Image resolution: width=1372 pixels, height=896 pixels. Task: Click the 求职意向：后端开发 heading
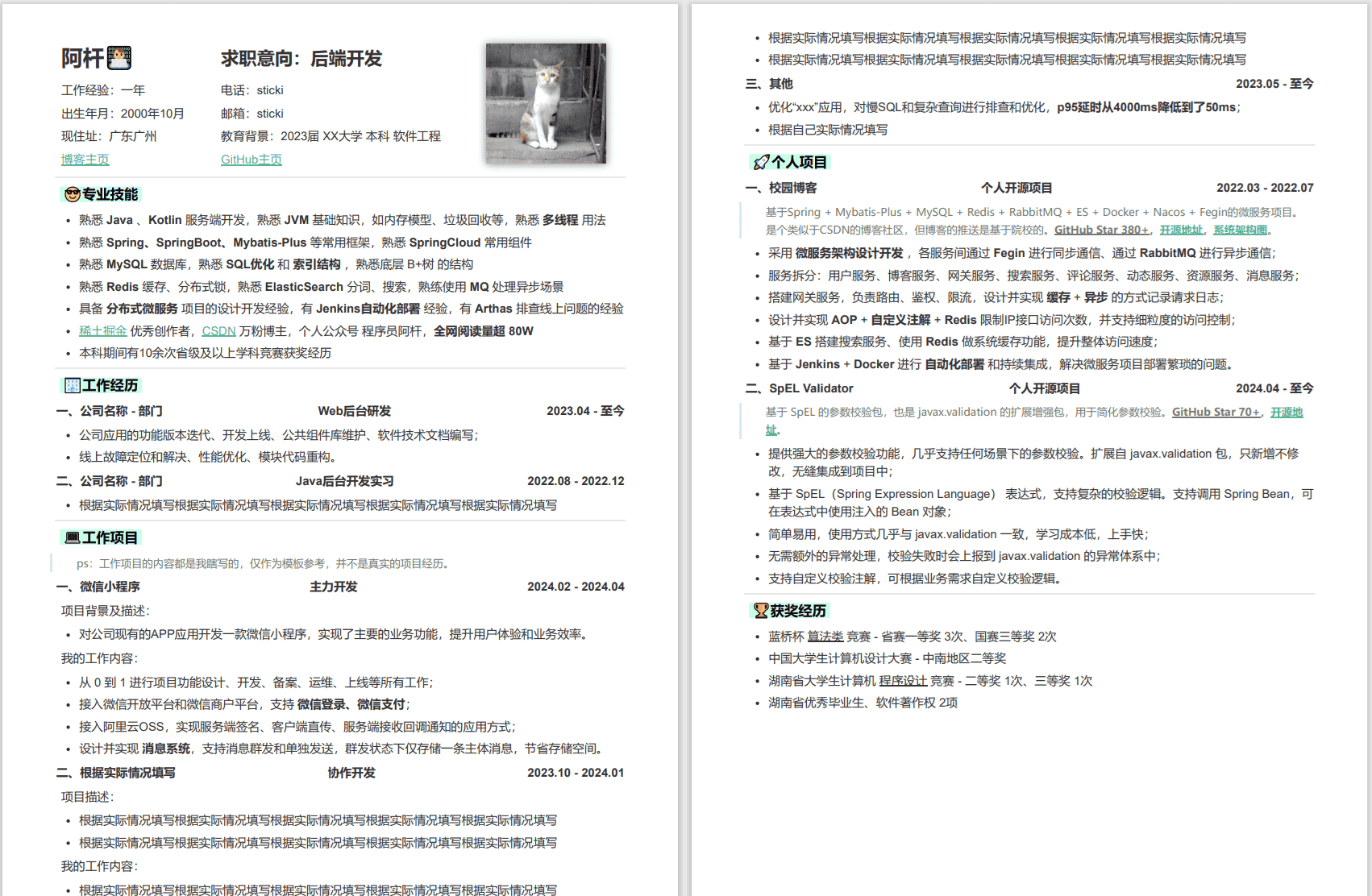click(301, 59)
